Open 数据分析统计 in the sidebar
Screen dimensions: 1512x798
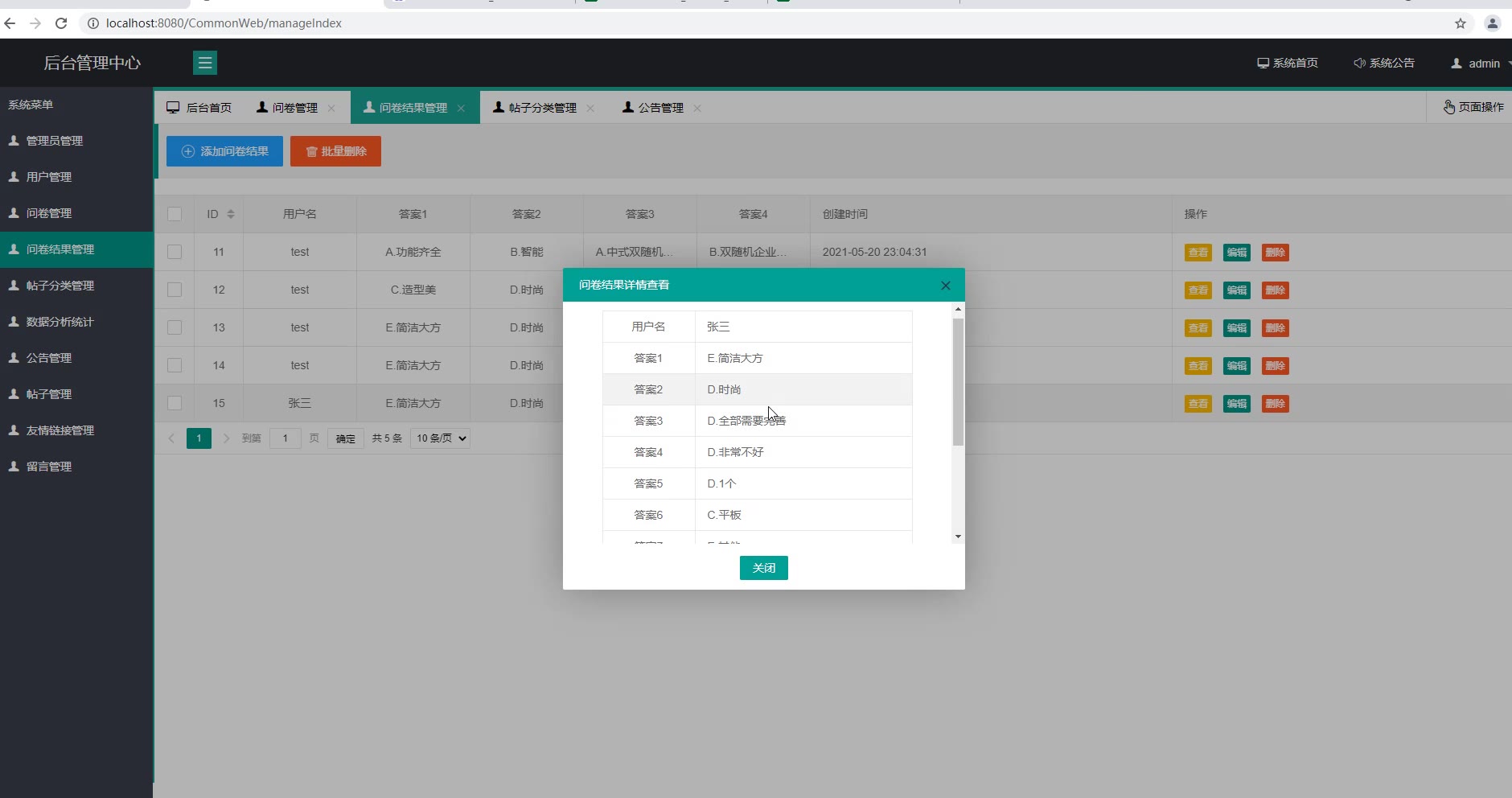pyautogui.click(x=60, y=322)
